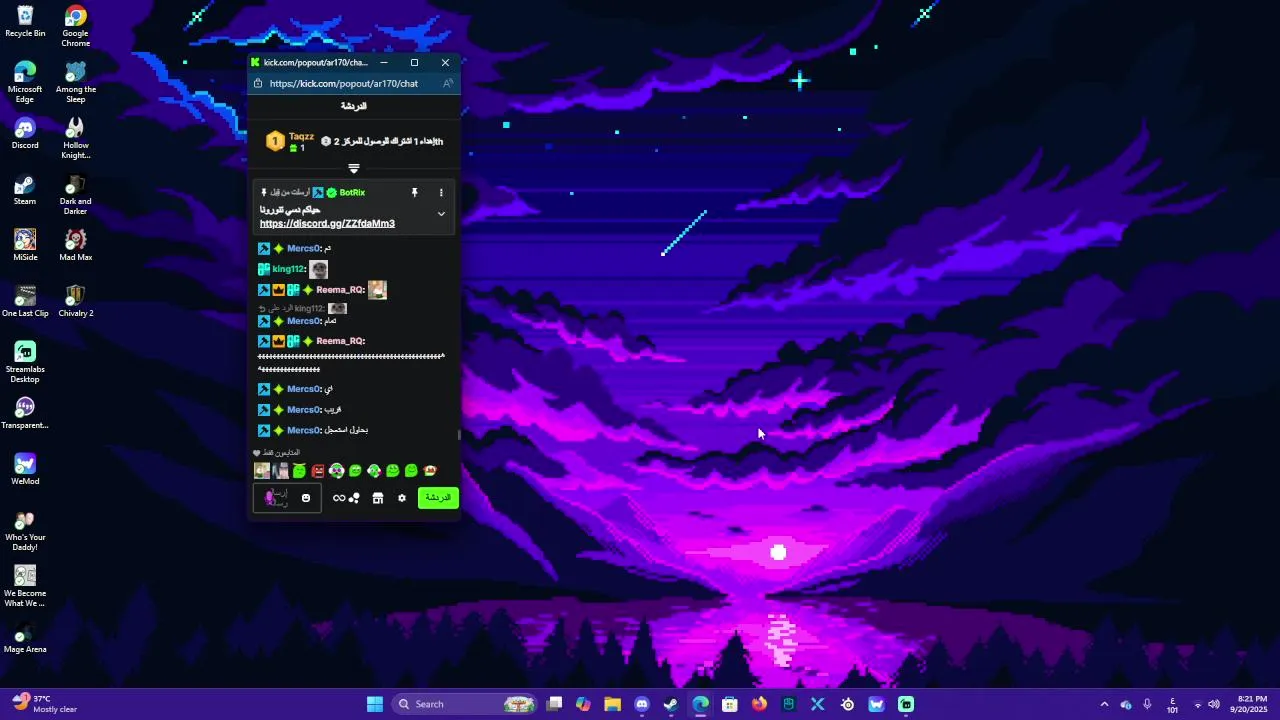Click the infinity icon in chat toolbar
Image resolution: width=1280 pixels, height=720 pixels.
coord(339,498)
